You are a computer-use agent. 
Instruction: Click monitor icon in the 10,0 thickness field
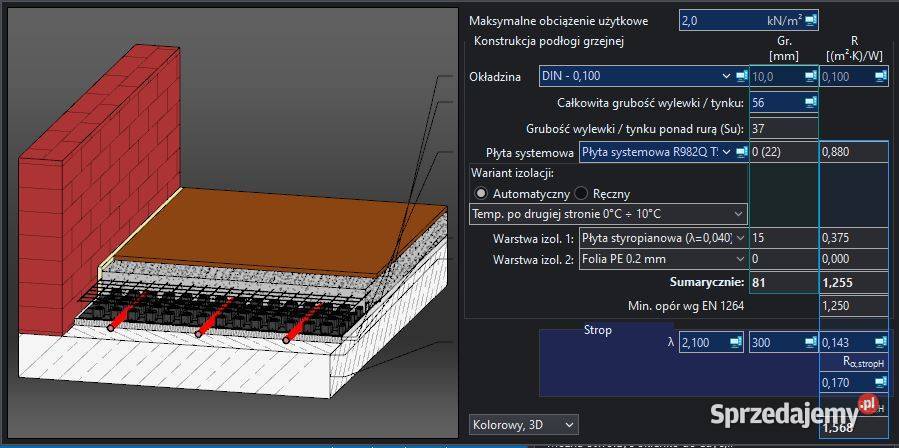(810, 76)
